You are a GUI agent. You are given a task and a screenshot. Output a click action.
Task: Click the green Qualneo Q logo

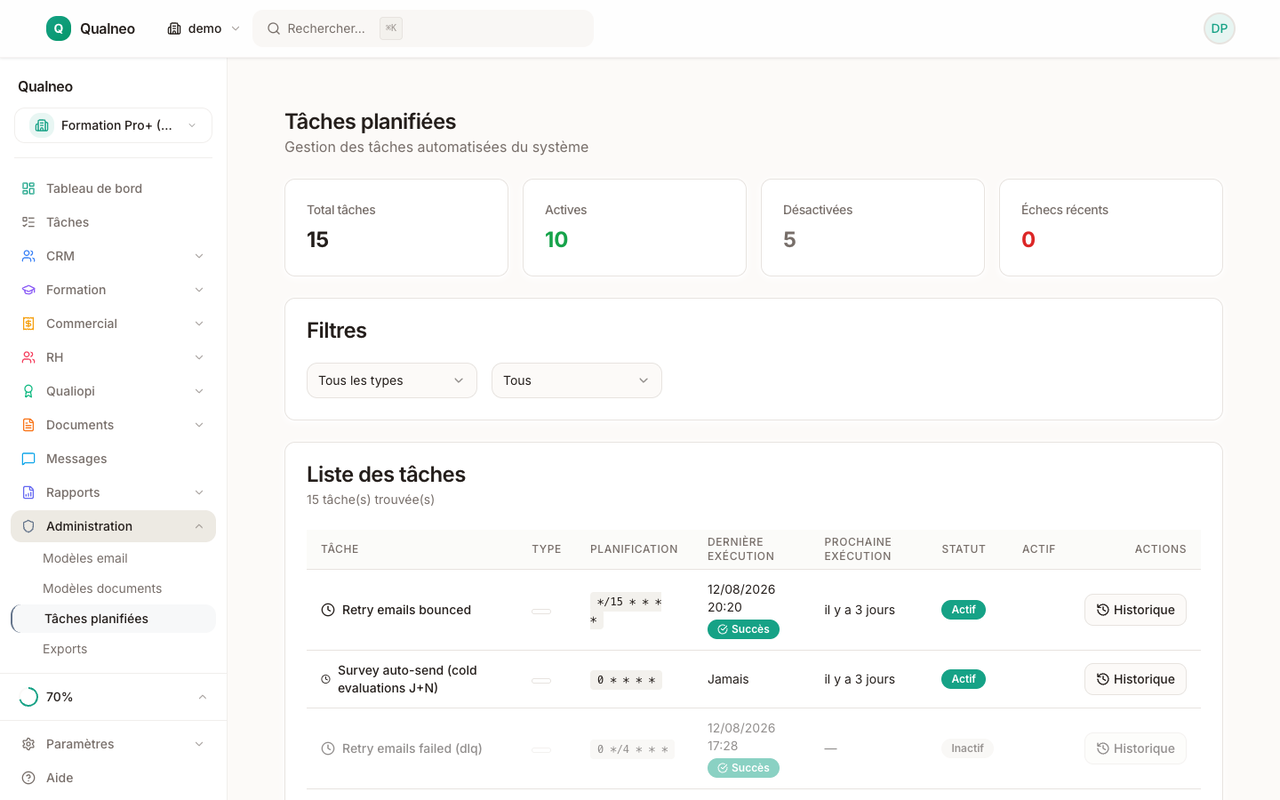[x=59, y=29]
